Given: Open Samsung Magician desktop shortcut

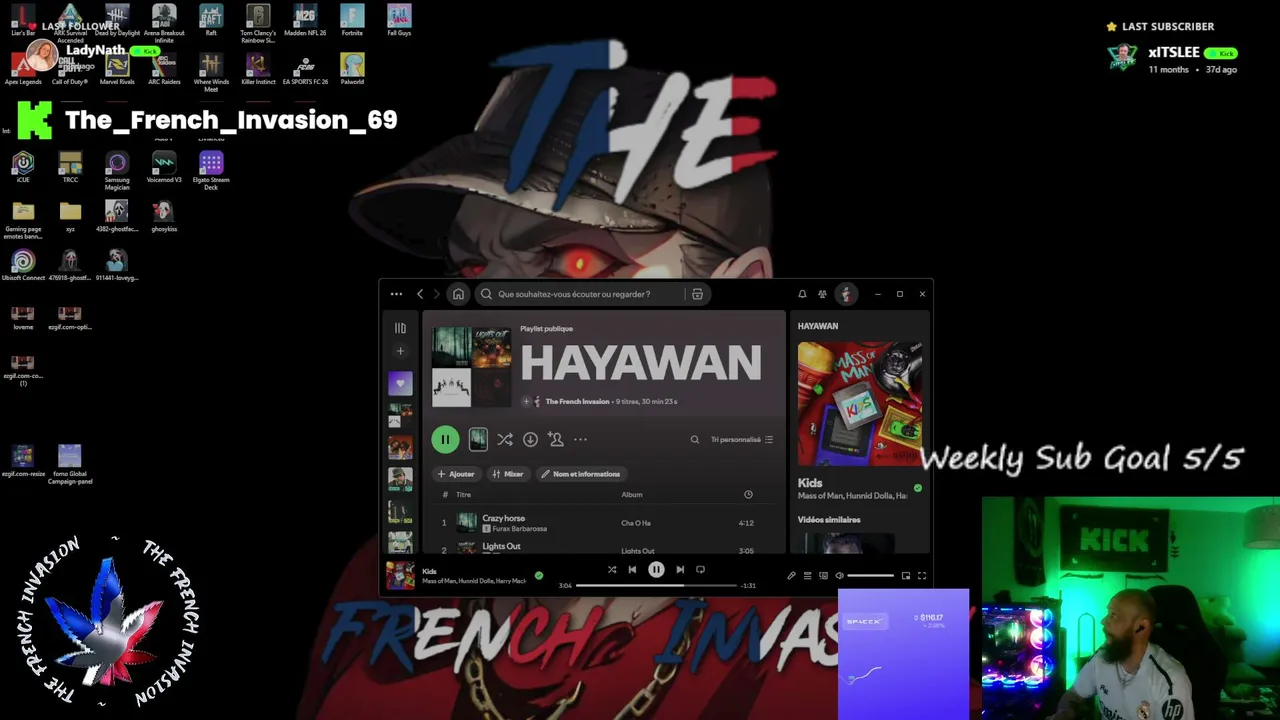Looking at the screenshot, I should tap(117, 170).
